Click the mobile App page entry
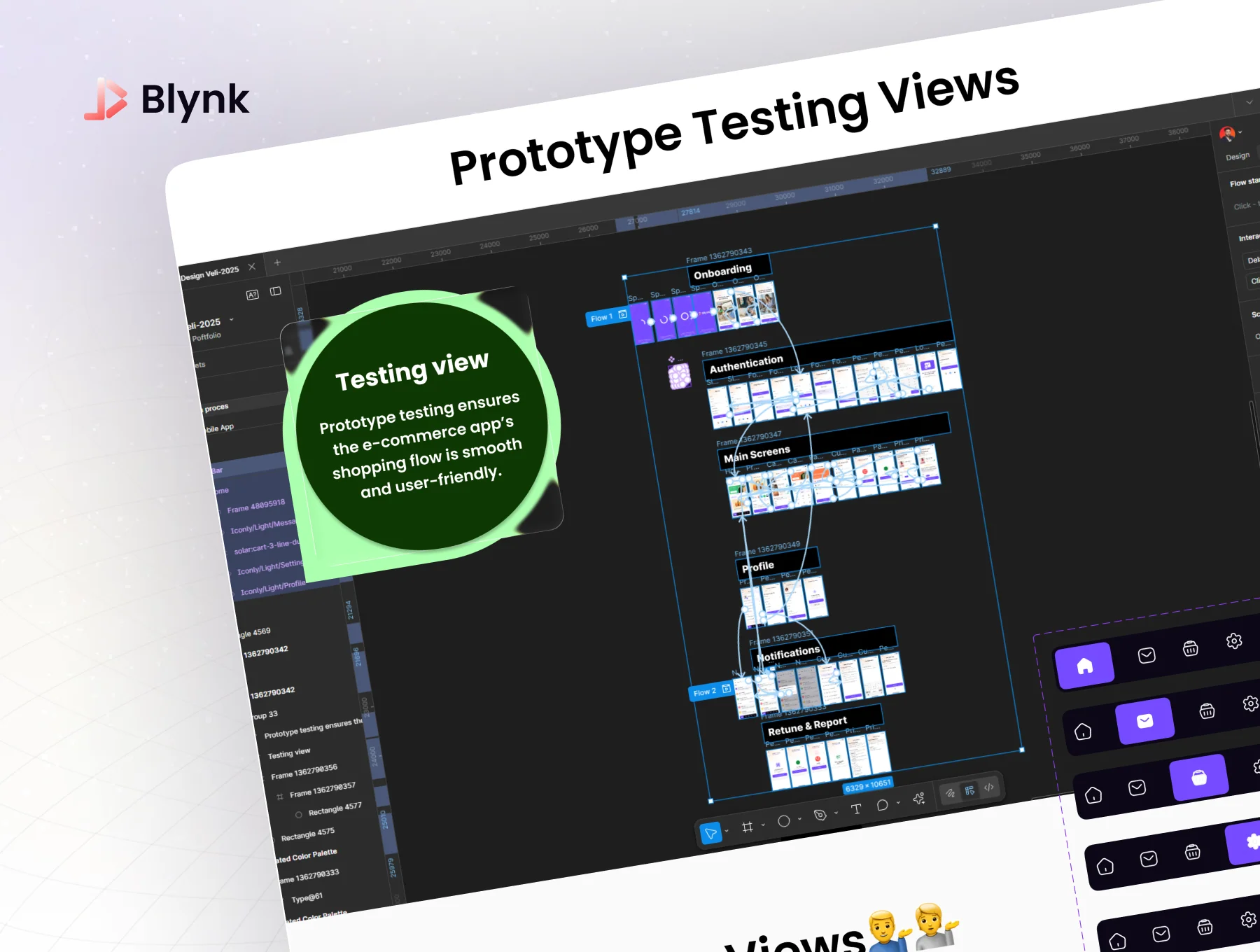Image resolution: width=1260 pixels, height=952 pixels. [x=219, y=428]
